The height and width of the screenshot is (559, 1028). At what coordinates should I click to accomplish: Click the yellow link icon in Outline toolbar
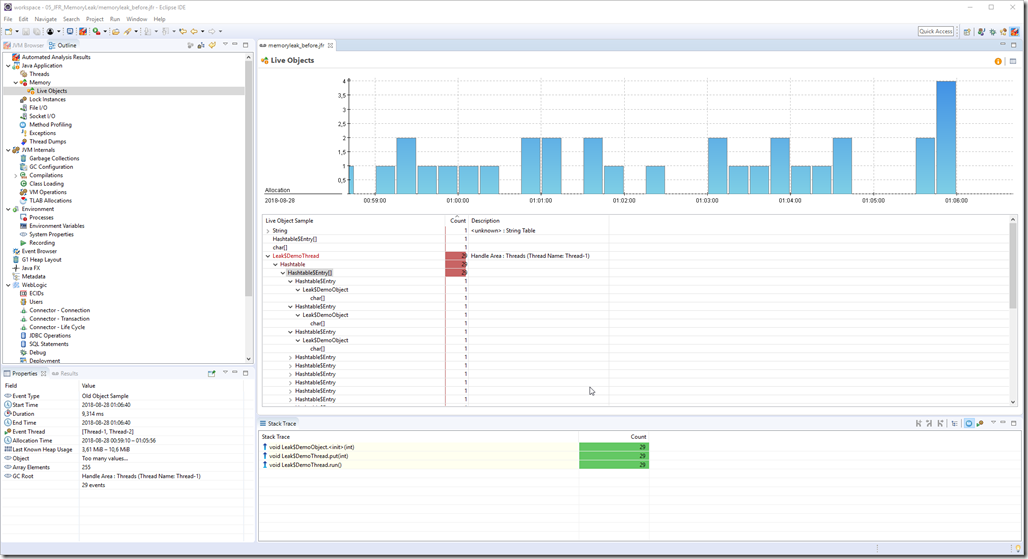(x=212, y=45)
